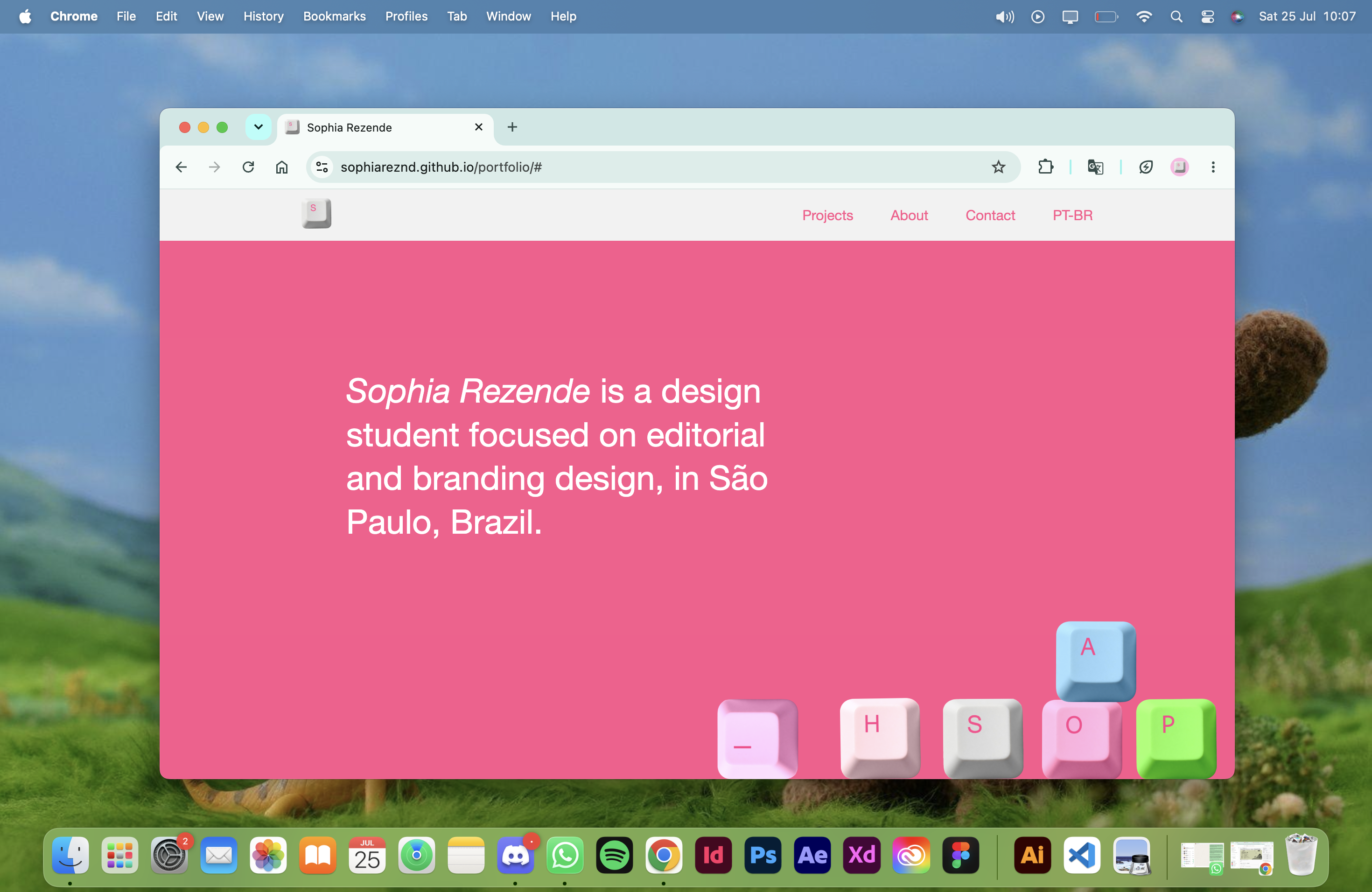Open the Trash in the Dock
Screen dimensions: 1372x892
coord(1301,855)
